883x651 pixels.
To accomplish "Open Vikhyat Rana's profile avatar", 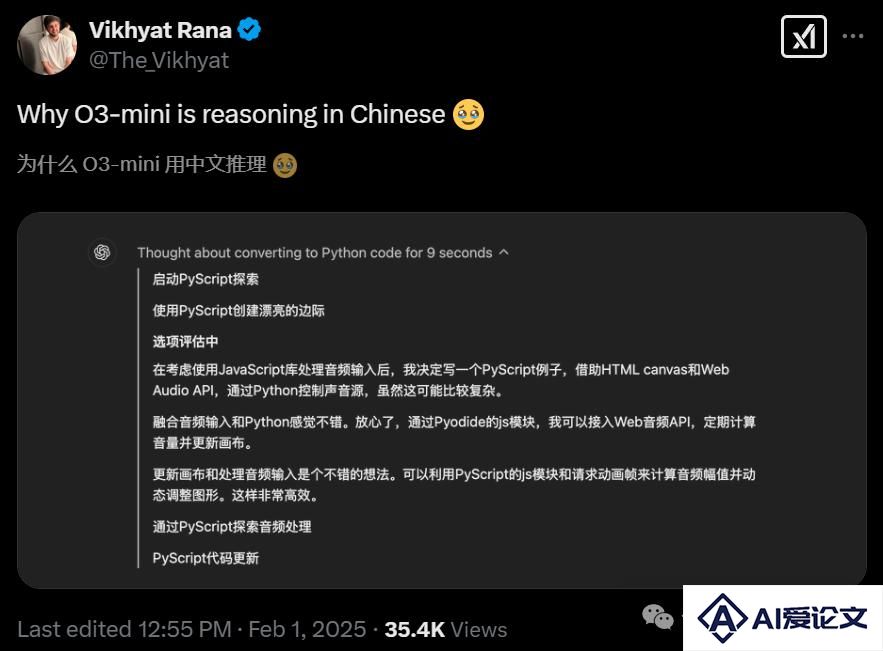I will click(x=47, y=45).
